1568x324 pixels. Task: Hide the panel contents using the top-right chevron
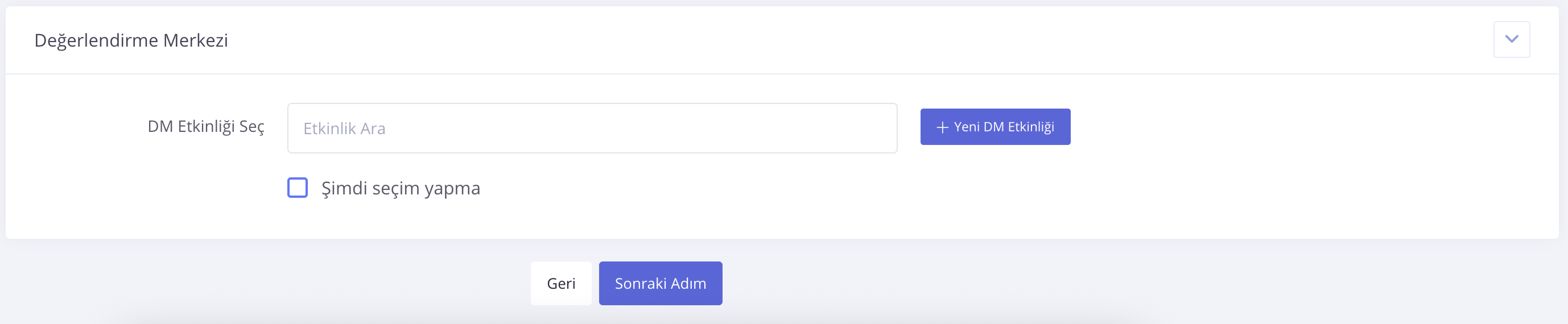(1511, 40)
